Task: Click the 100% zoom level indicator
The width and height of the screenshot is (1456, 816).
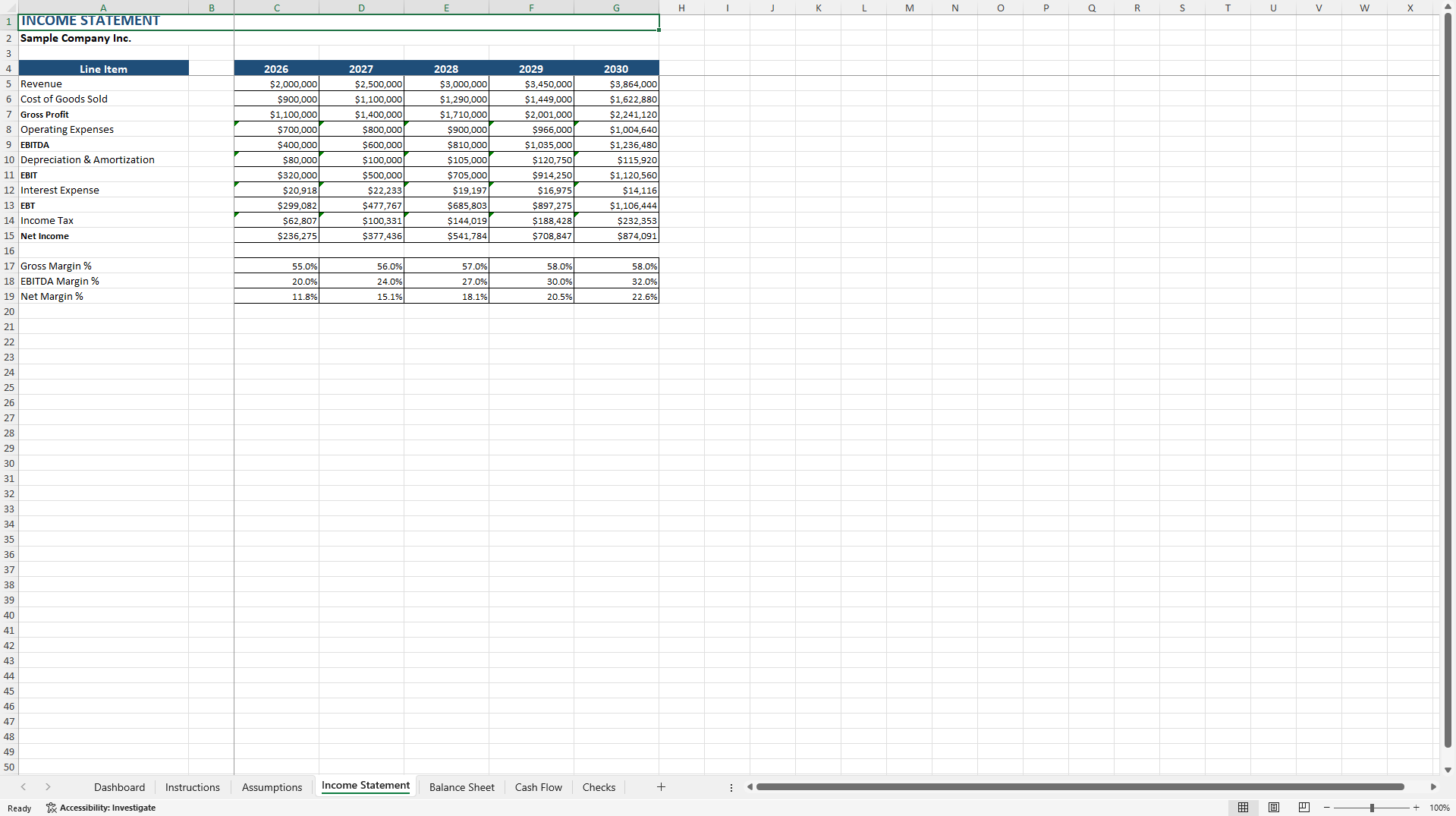Action: [1439, 808]
